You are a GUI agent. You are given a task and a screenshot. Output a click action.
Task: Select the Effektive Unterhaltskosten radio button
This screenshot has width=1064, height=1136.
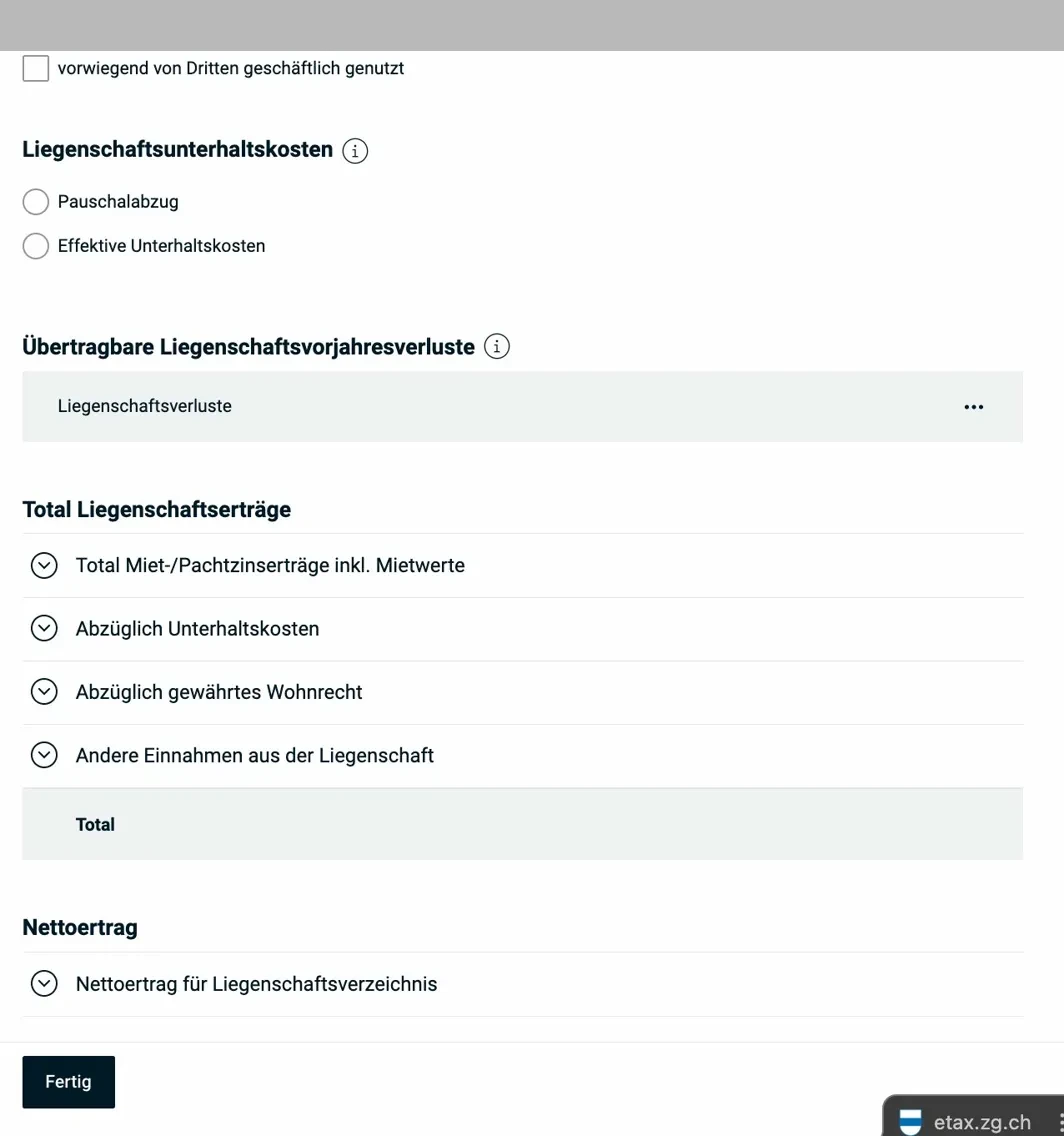(35, 245)
